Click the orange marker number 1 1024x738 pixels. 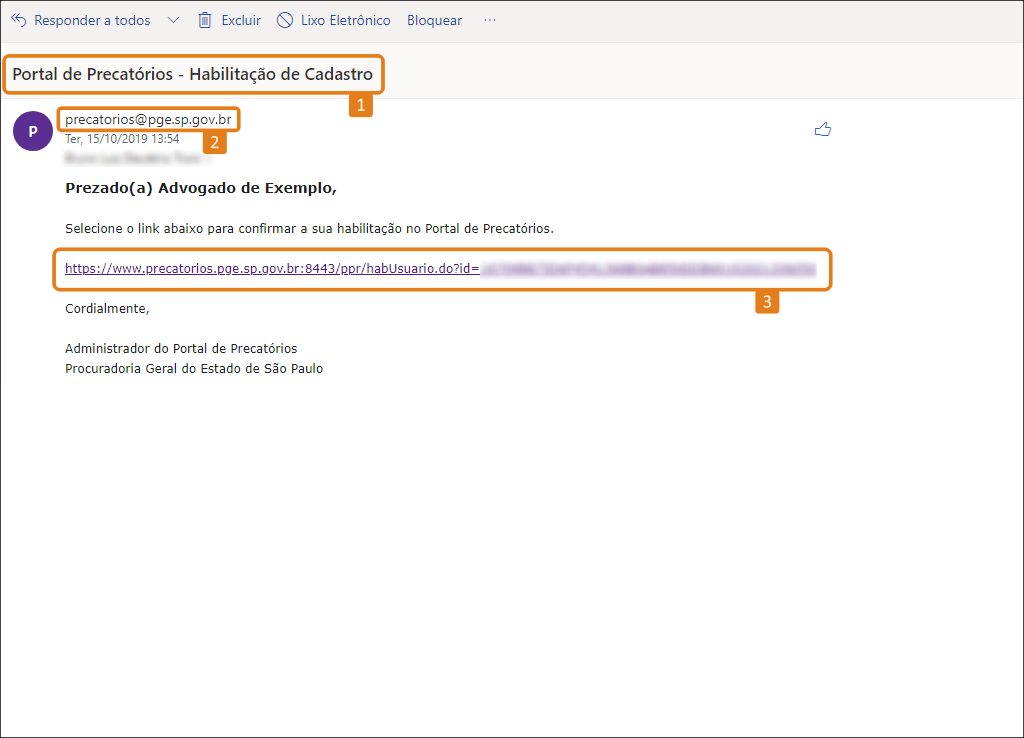tap(360, 105)
